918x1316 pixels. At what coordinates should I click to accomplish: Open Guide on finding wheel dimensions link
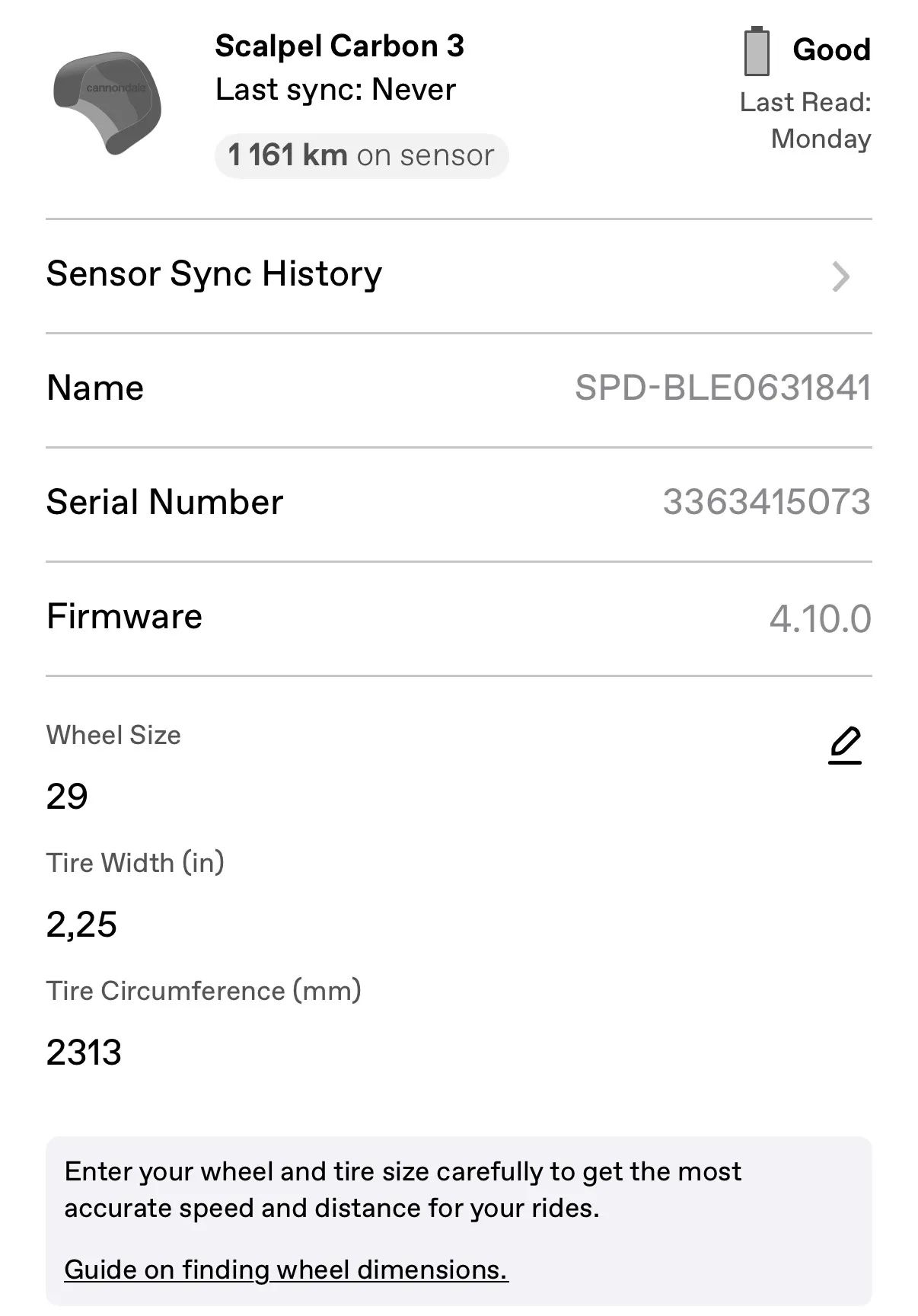(285, 1270)
